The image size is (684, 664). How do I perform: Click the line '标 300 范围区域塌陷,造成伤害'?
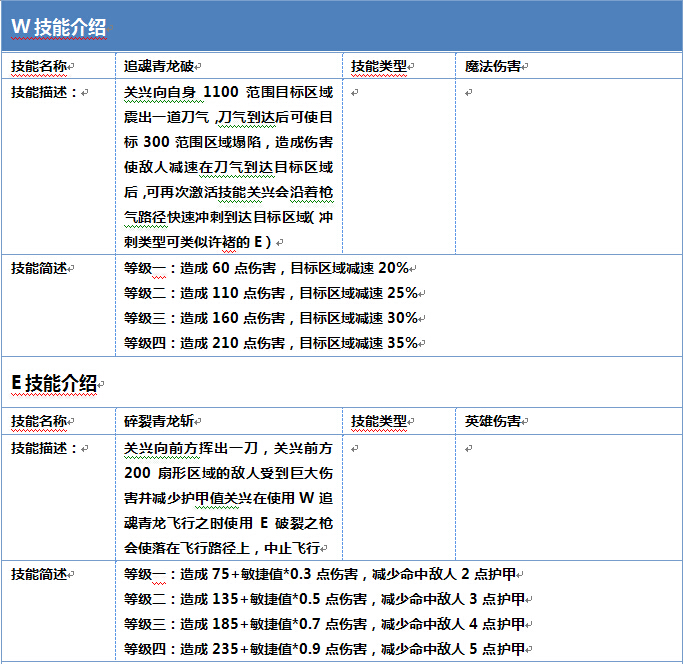coord(229,142)
